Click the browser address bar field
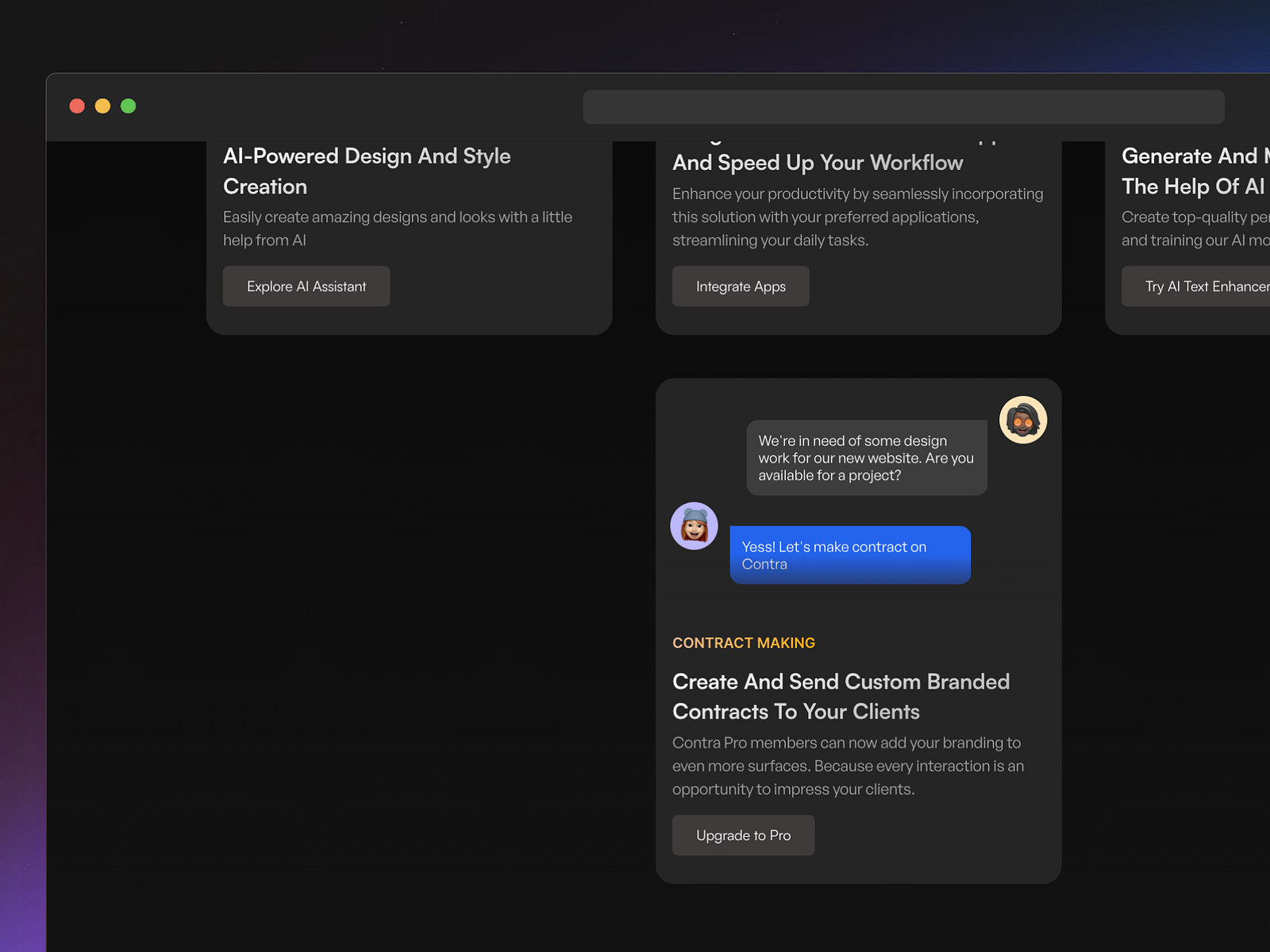 [x=903, y=107]
